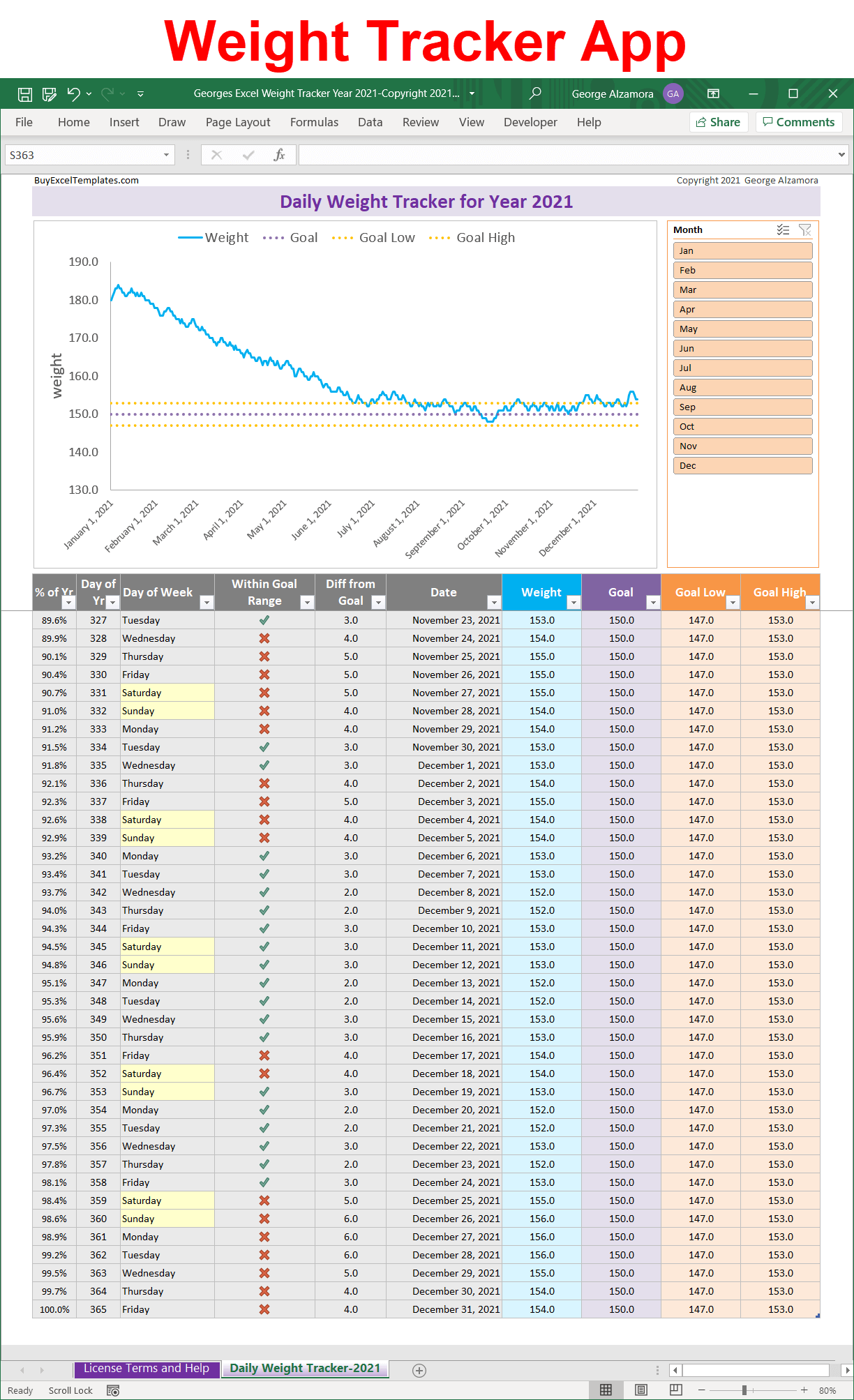The image size is (854, 1400).
Task: Clear the Month slicer filter icon
Action: click(804, 230)
